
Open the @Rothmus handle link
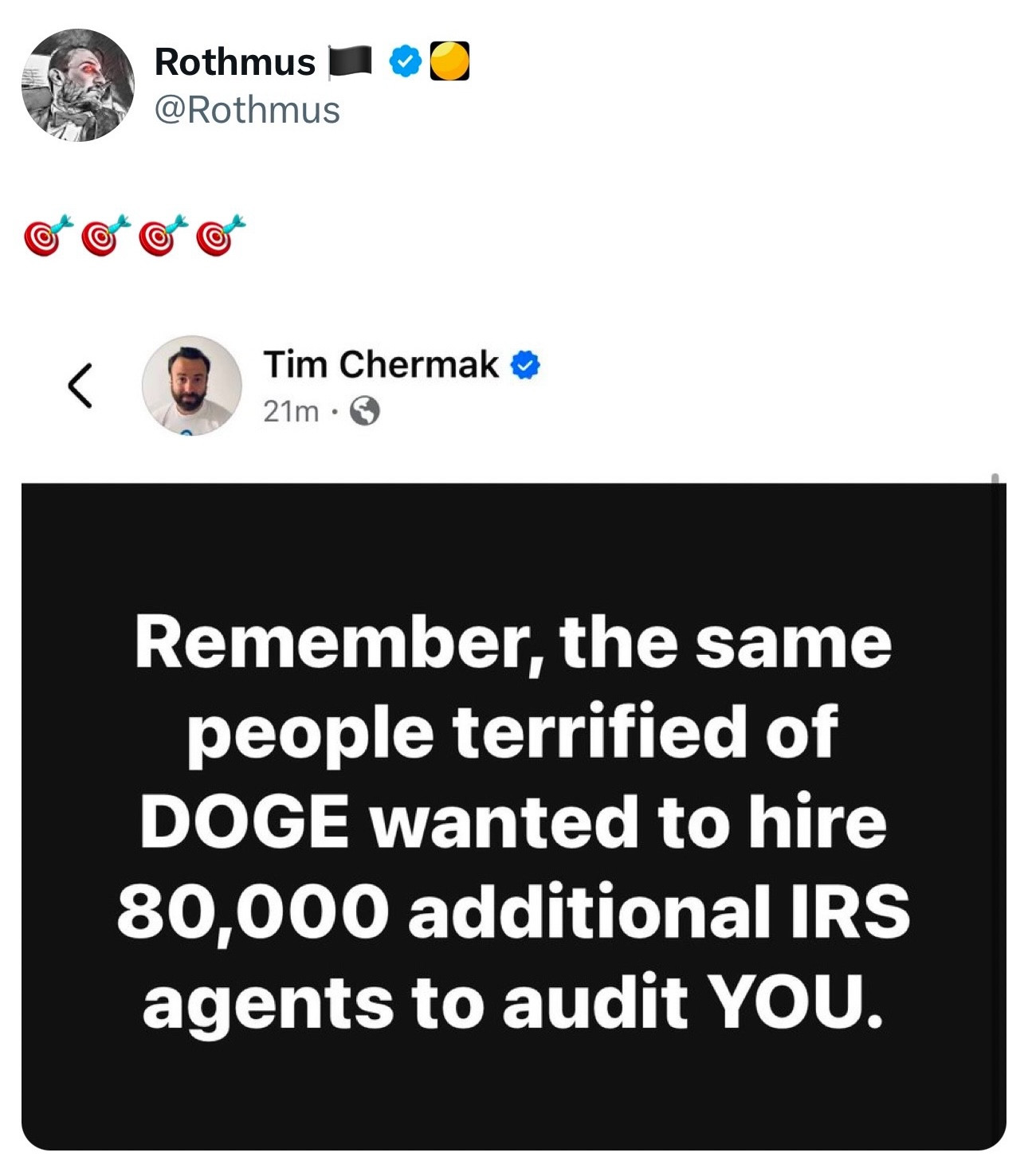pyautogui.click(x=247, y=110)
